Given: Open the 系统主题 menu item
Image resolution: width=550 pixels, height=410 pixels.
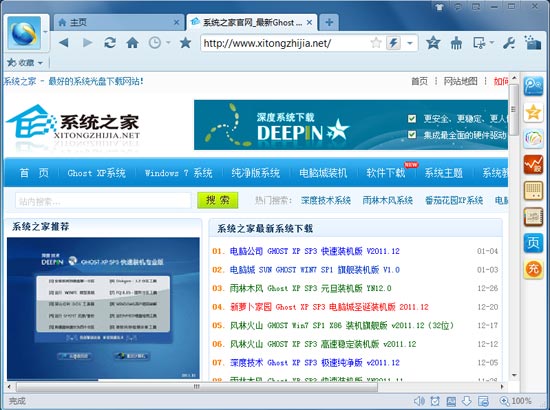Looking at the screenshot, I should (x=444, y=173).
